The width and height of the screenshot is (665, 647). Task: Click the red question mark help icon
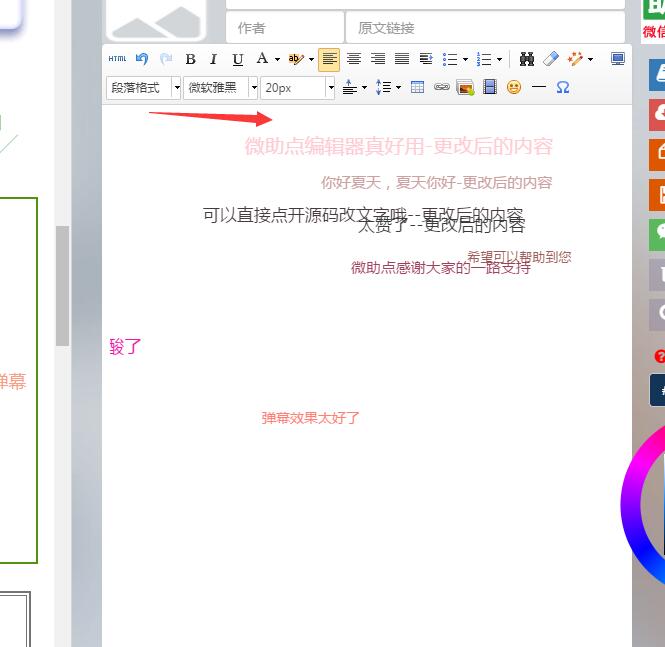[659, 356]
